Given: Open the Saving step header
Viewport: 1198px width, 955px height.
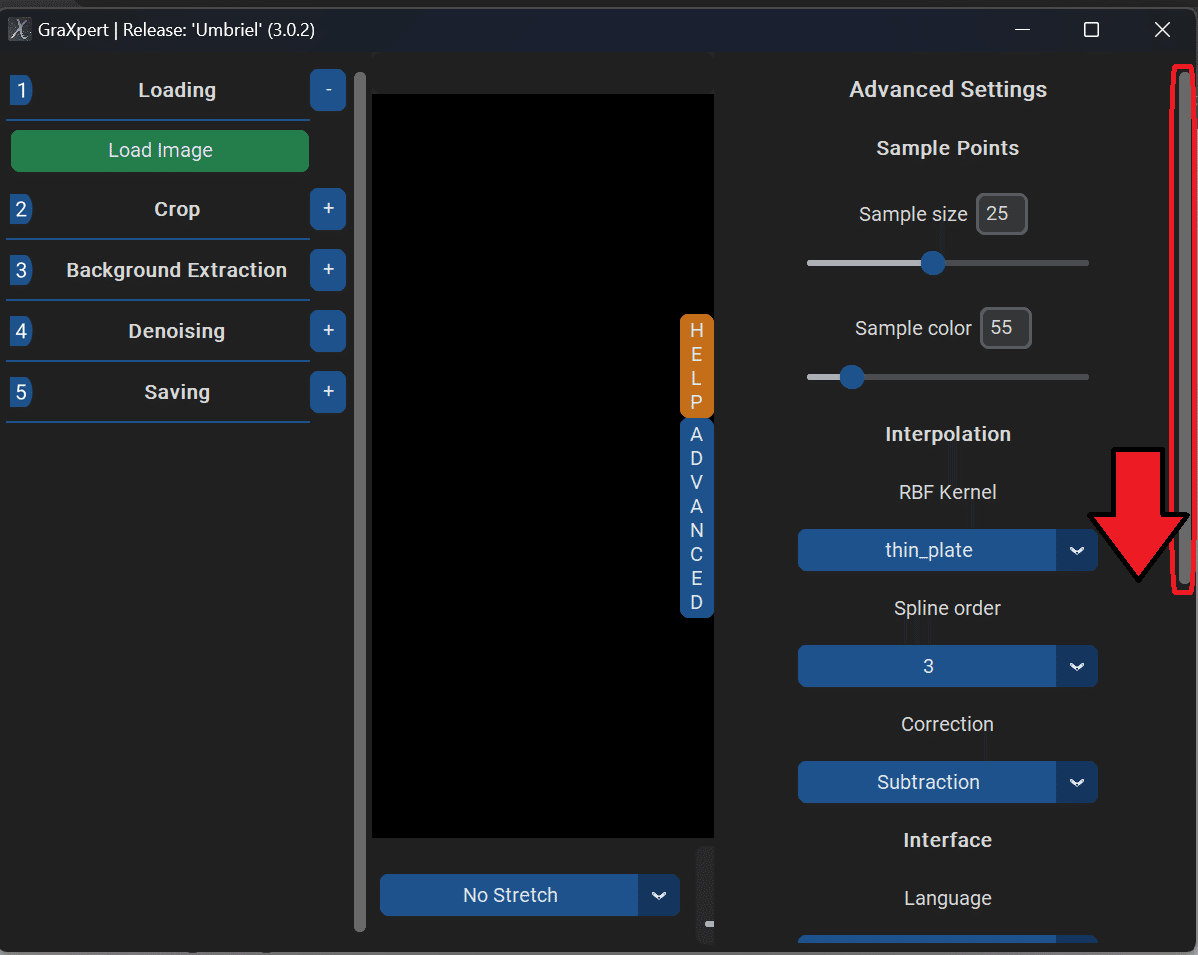Looking at the screenshot, I should pos(177,392).
